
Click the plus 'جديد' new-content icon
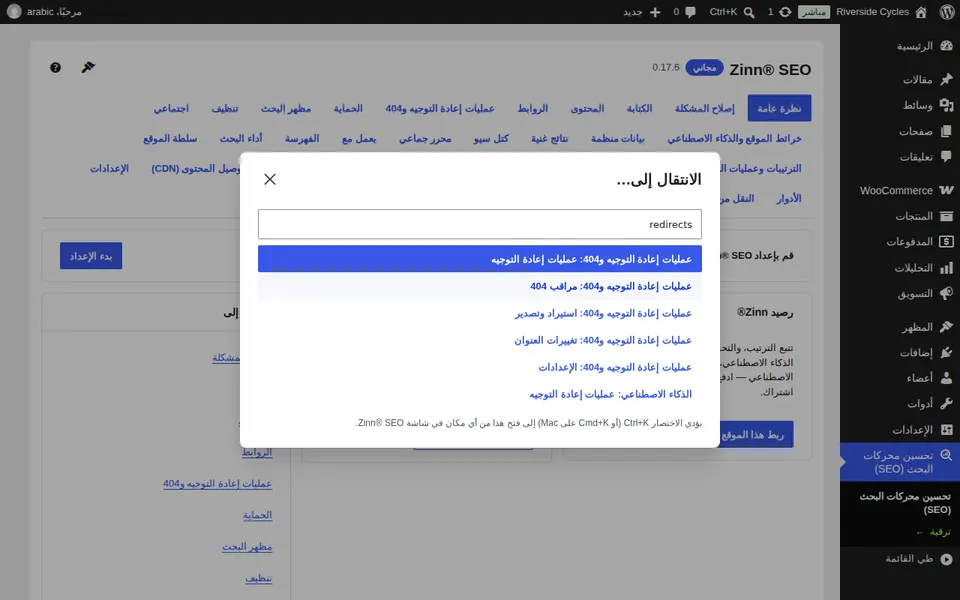[x=655, y=12]
